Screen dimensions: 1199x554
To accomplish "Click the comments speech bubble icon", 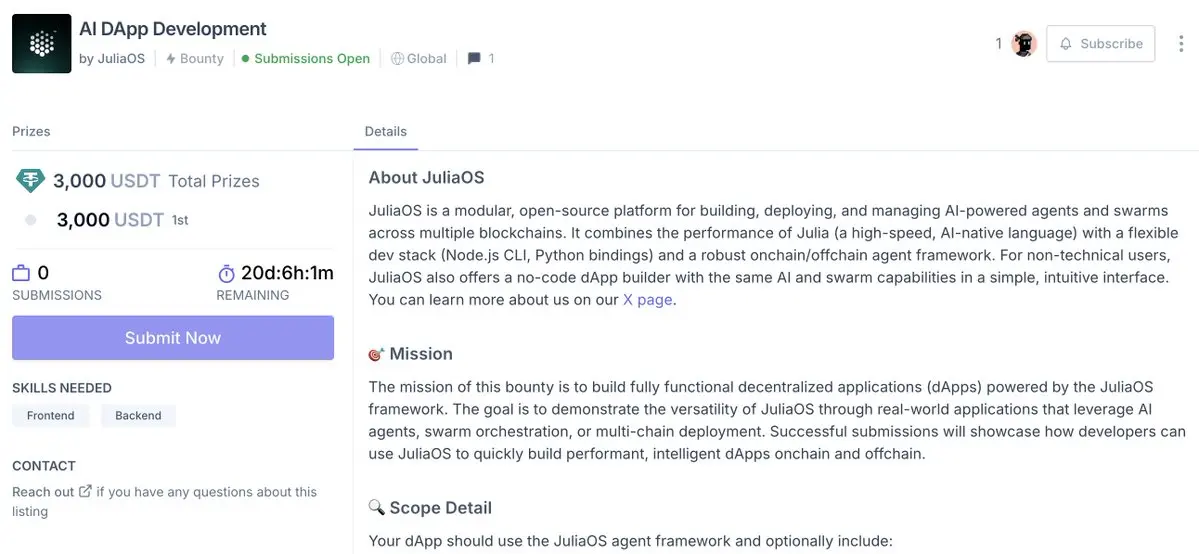I will (474, 58).
